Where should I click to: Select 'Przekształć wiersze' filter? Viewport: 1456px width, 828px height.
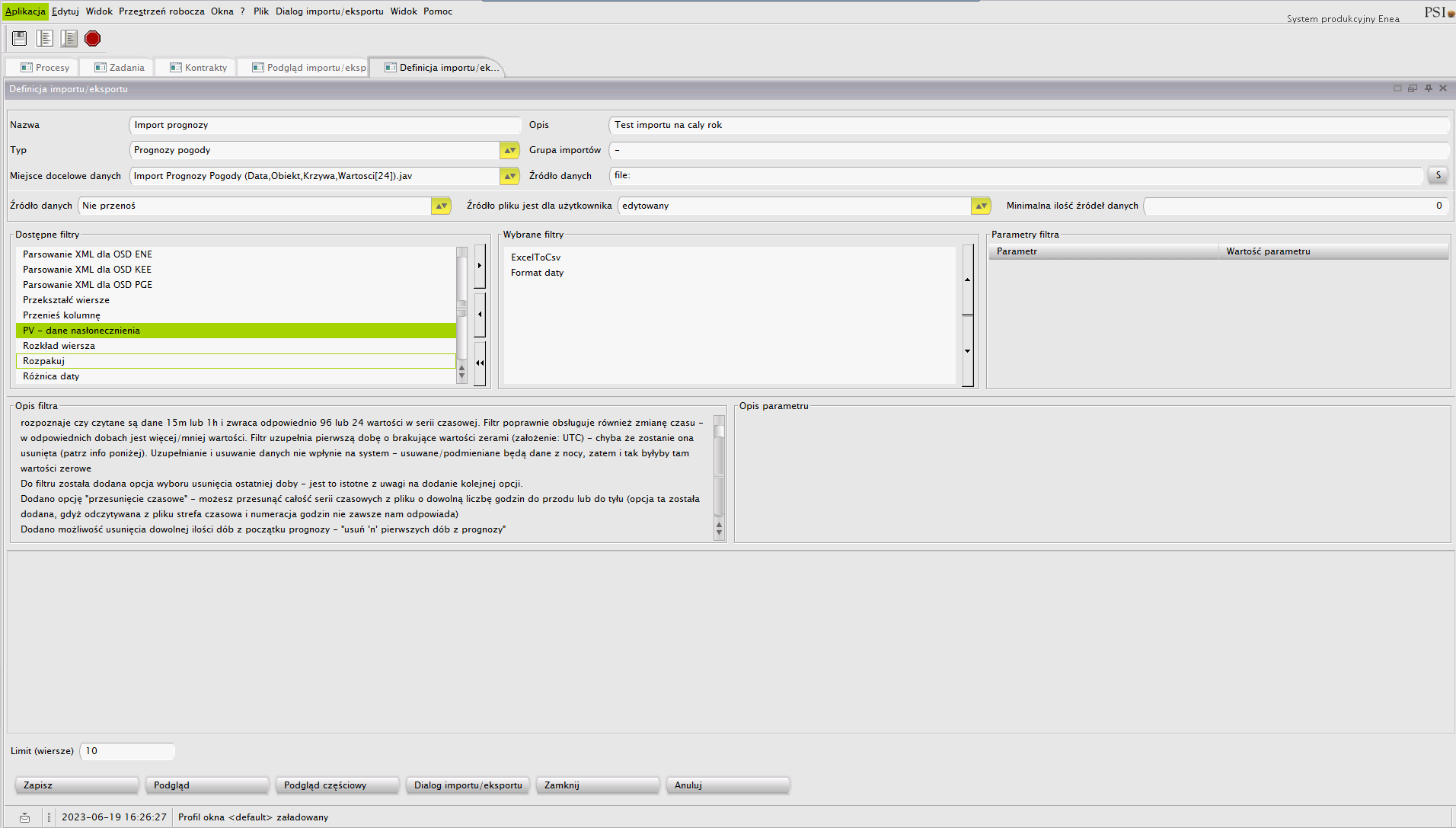[x=236, y=300]
